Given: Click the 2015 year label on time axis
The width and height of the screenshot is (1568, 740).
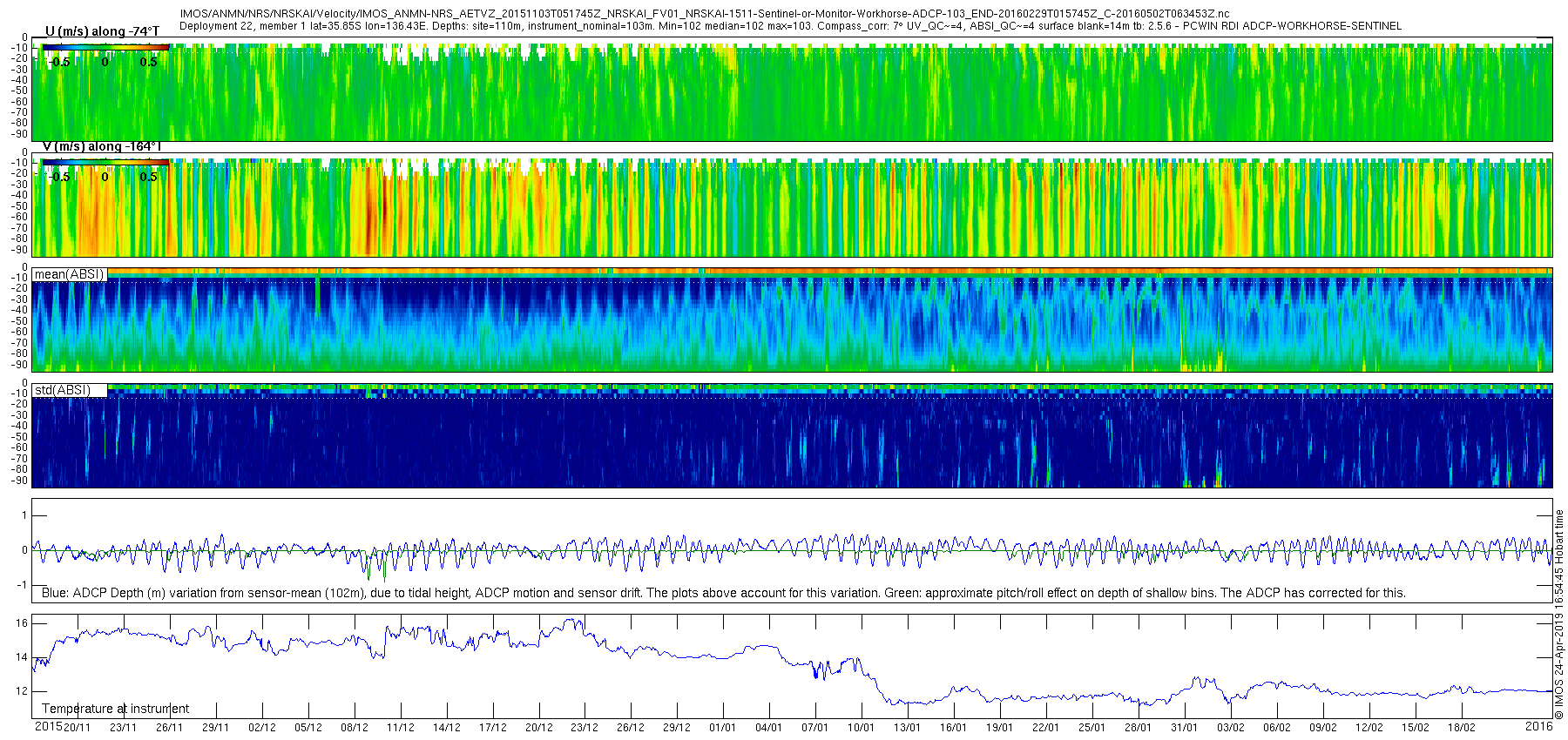Looking at the screenshot, I should click(x=48, y=727).
